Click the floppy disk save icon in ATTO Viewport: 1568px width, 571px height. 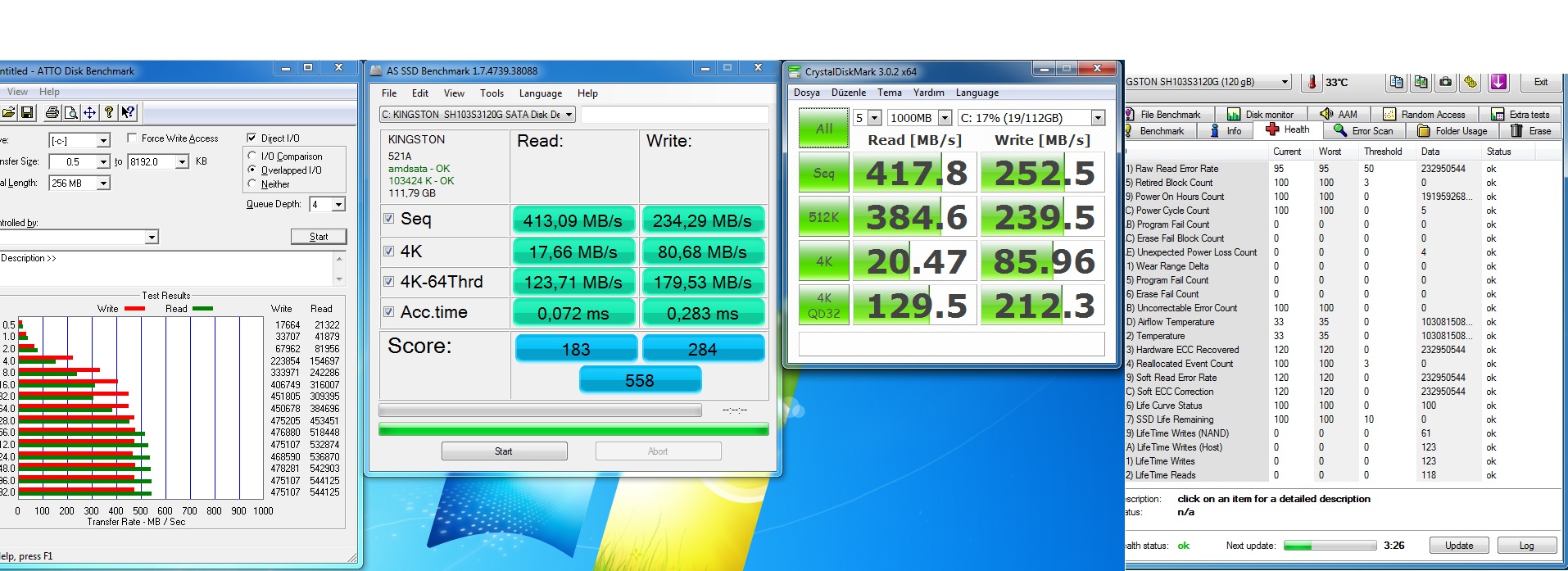pos(27,112)
